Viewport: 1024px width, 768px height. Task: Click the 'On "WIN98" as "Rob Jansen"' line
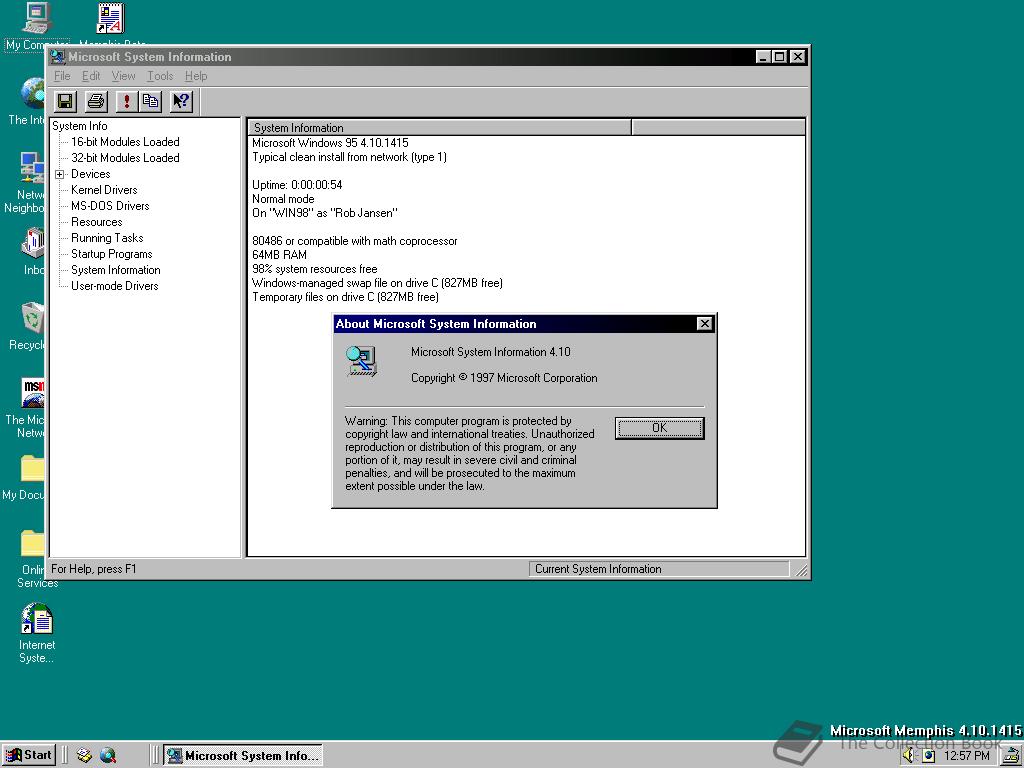pos(325,213)
